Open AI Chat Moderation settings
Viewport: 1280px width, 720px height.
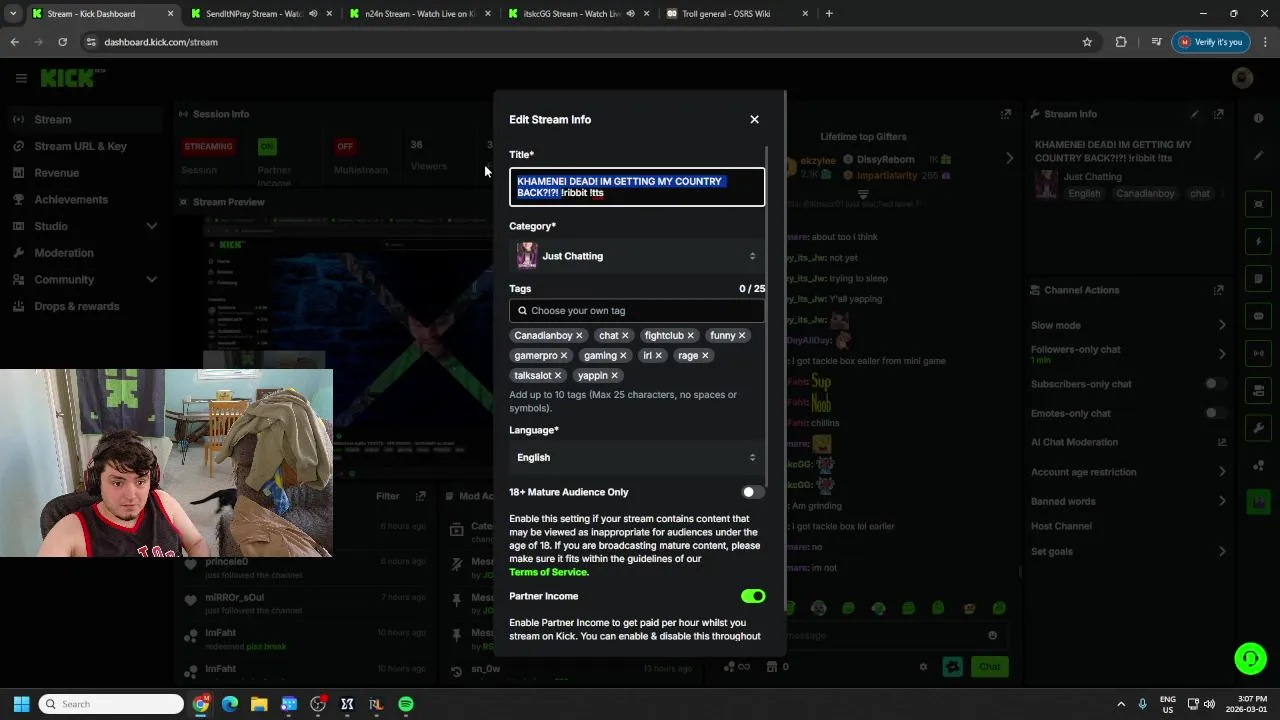click(1128, 442)
